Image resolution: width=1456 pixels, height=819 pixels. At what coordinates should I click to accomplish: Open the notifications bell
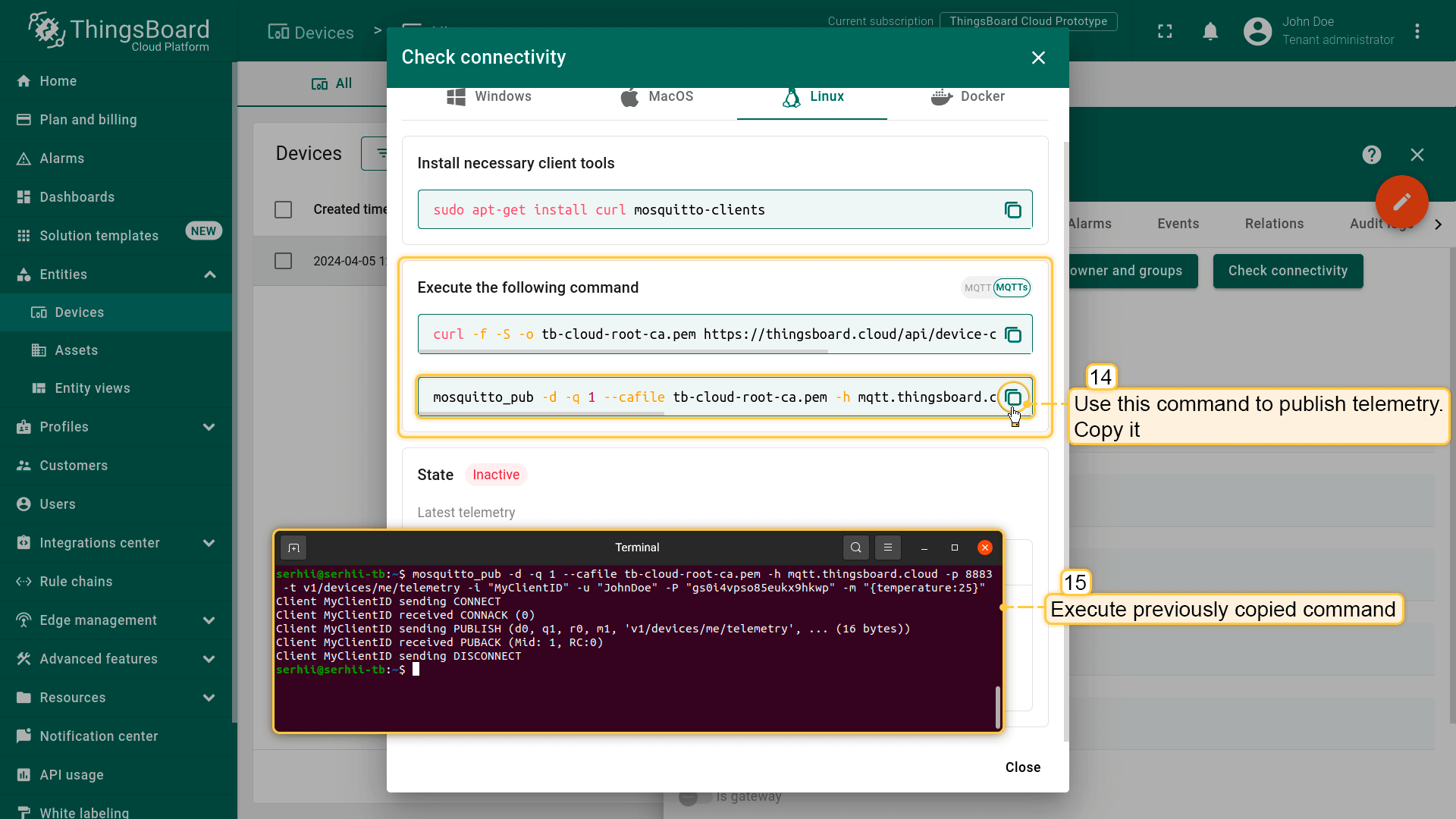(x=1210, y=31)
